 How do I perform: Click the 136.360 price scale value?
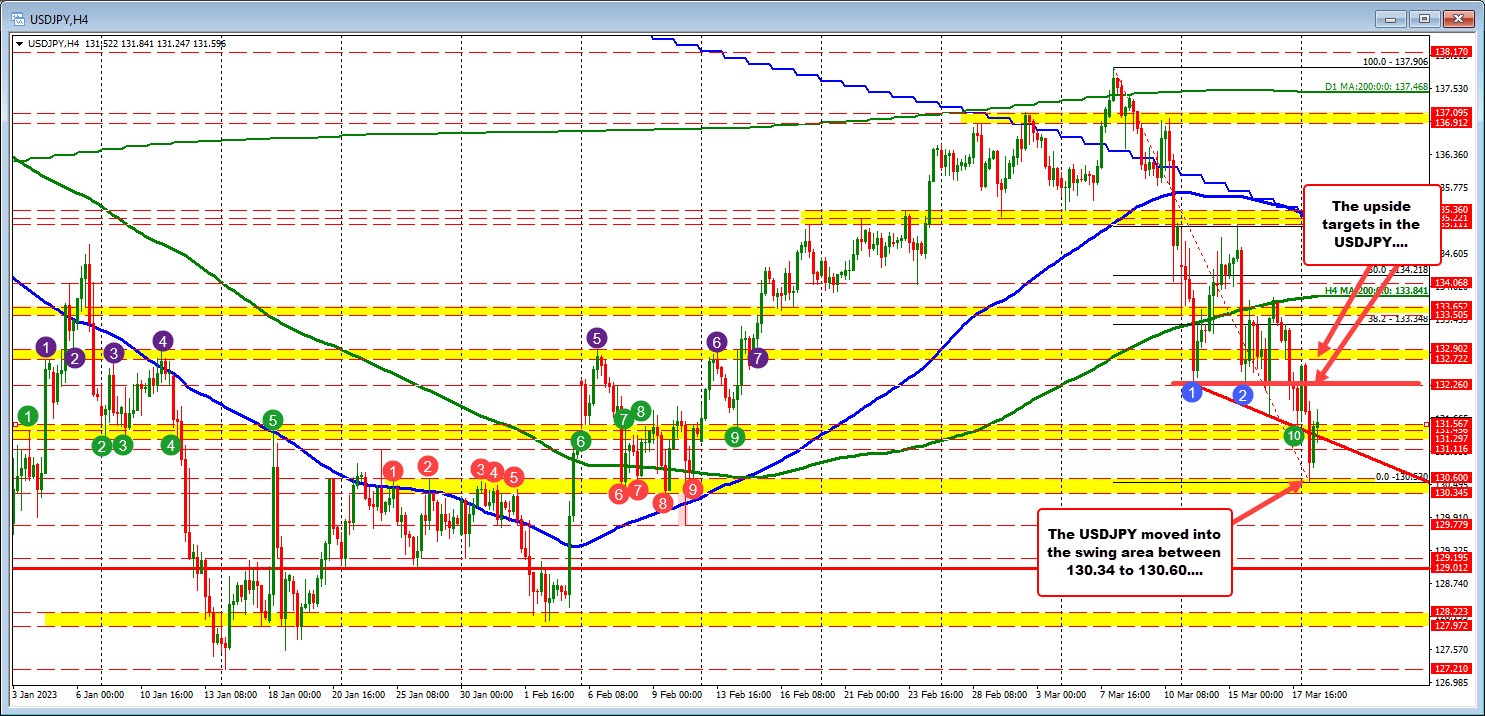1450,155
